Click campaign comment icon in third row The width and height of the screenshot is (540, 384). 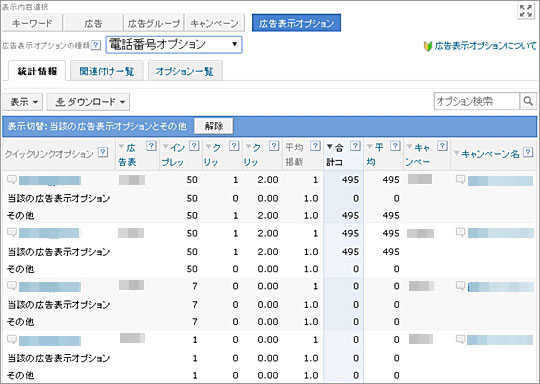[460, 286]
